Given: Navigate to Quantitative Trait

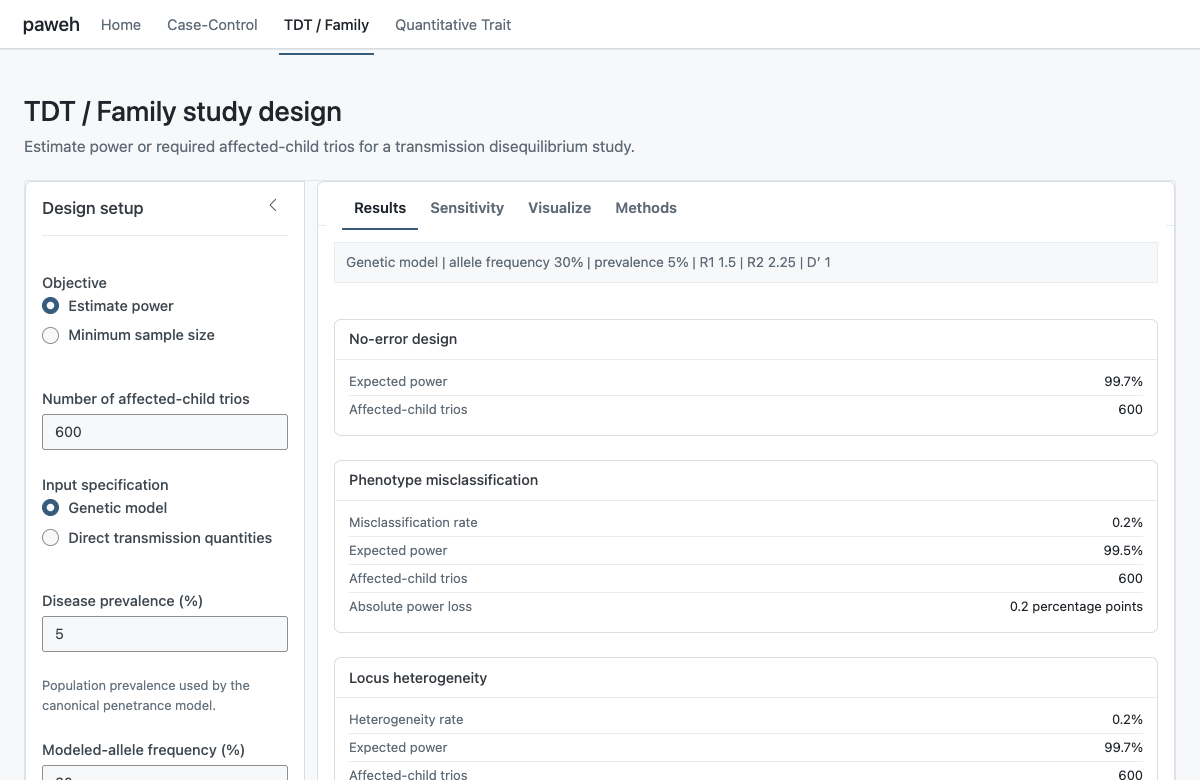Looking at the screenshot, I should (453, 25).
